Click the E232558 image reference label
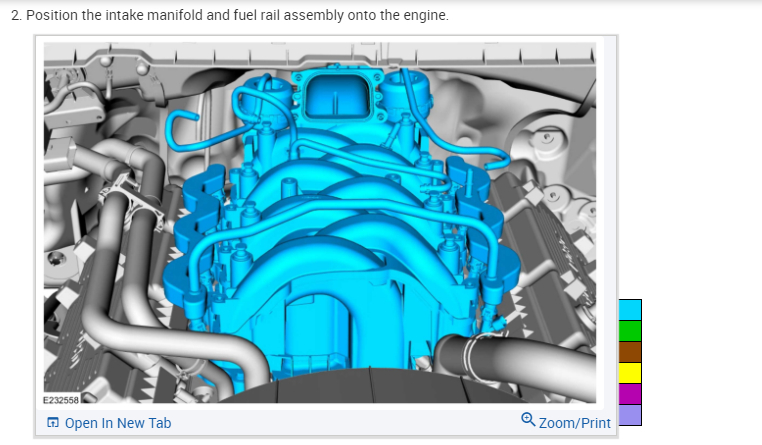 click(x=61, y=400)
